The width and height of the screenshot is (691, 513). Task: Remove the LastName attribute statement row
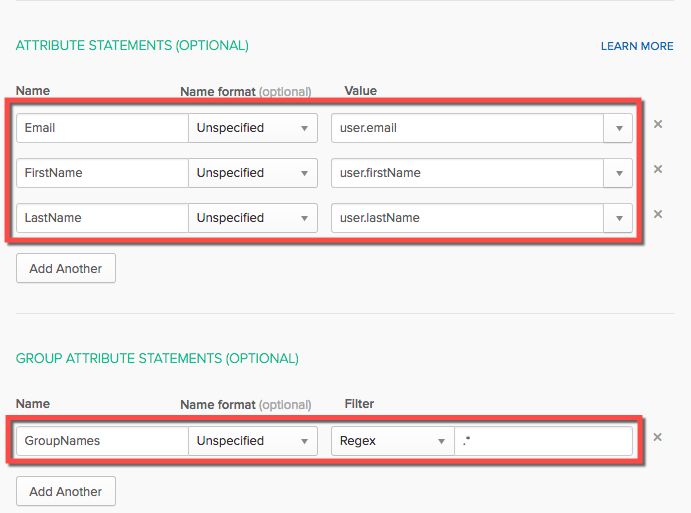[658, 214]
